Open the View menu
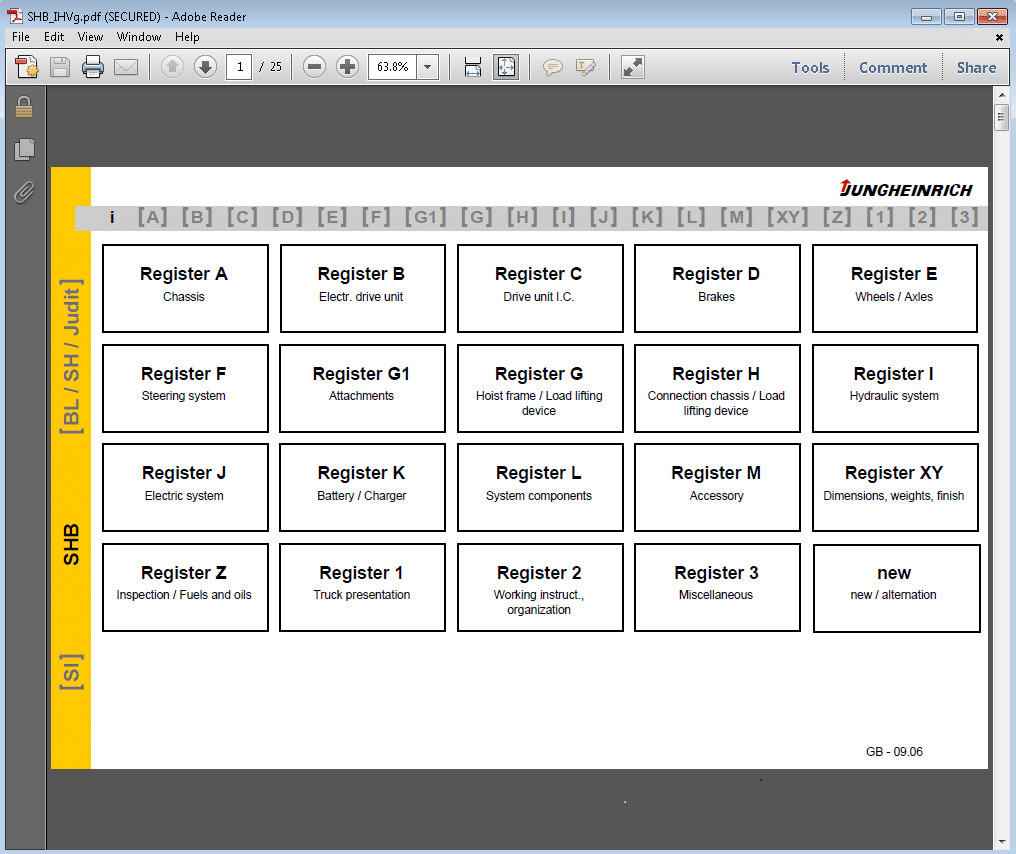The height and width of the screenshot is (854, 1016). click(x=90, y=37)
